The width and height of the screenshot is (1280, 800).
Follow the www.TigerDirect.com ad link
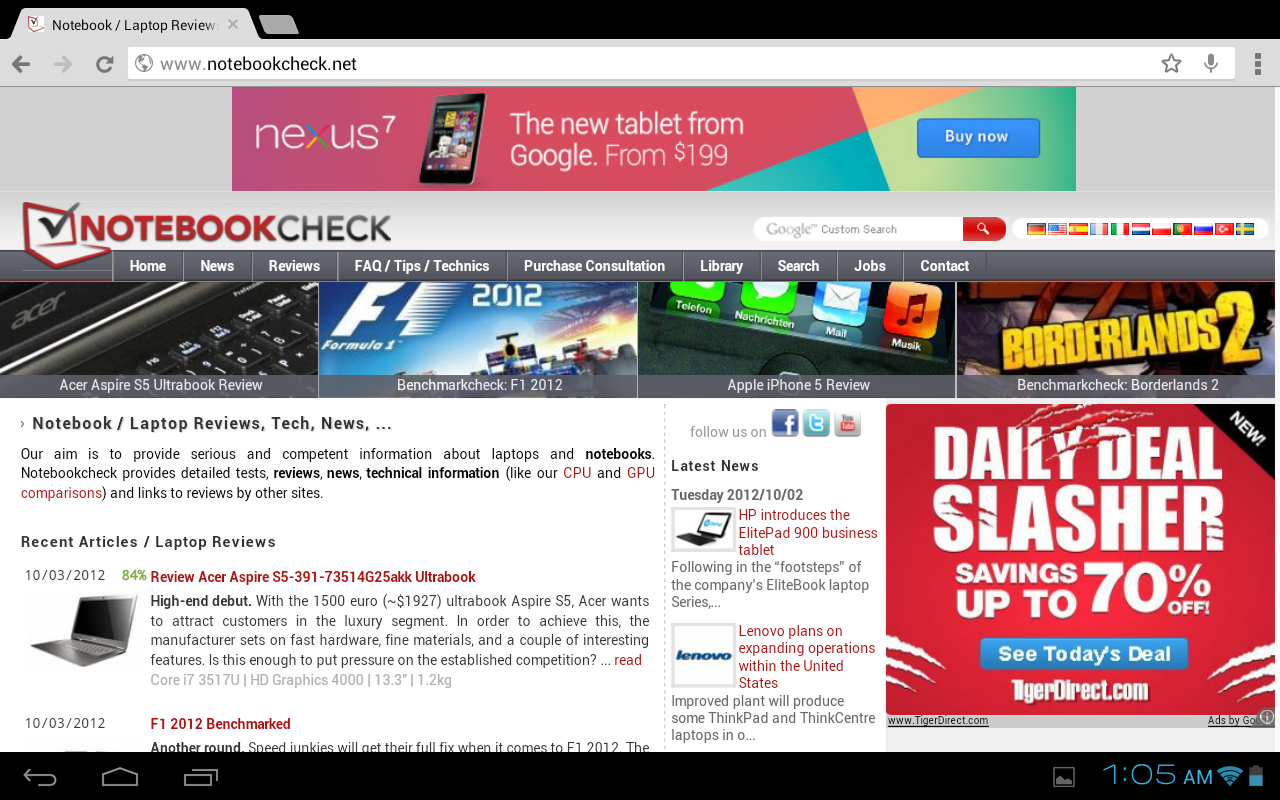938,721
